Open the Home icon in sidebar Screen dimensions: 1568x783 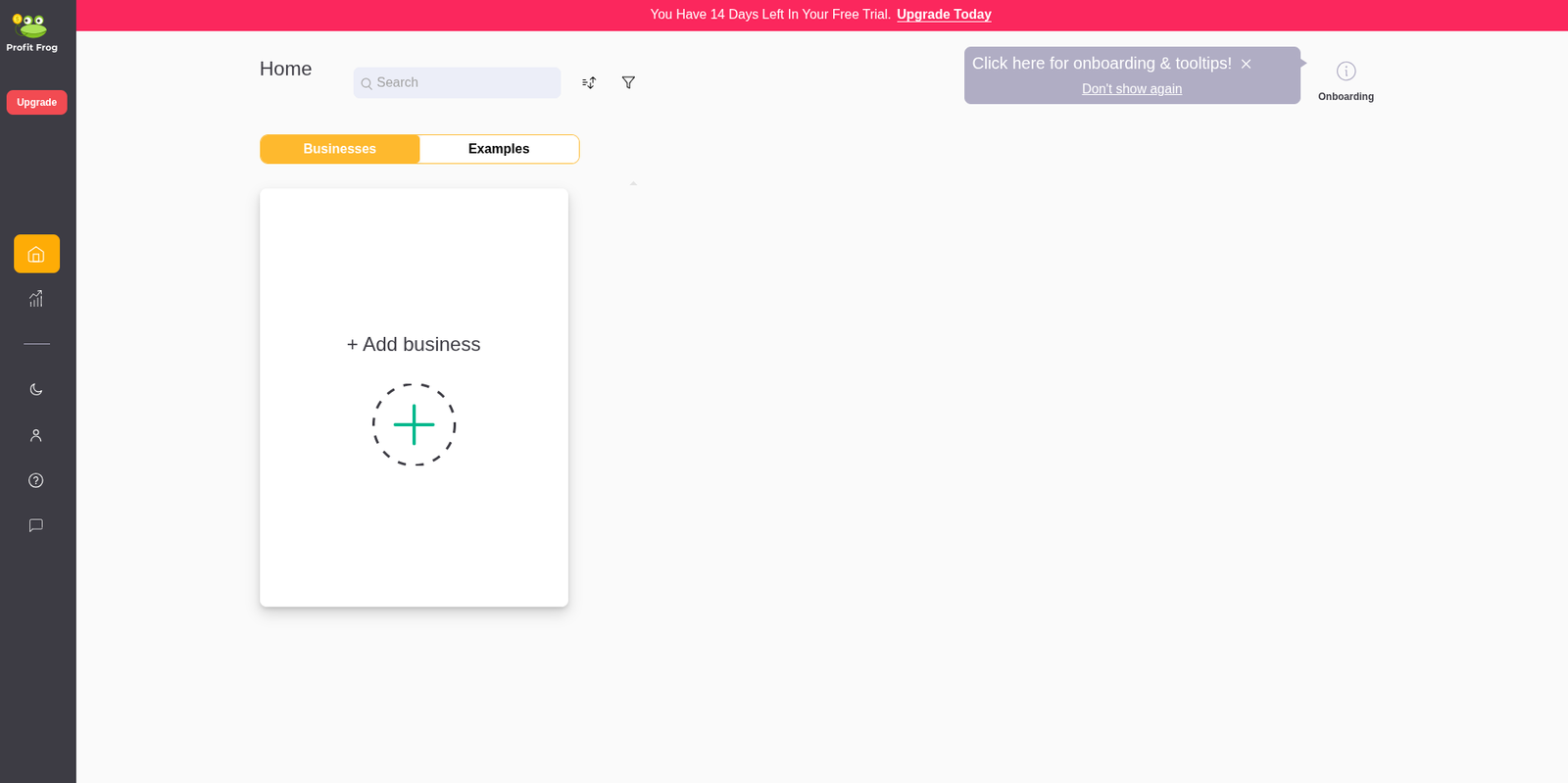point(36,254)
